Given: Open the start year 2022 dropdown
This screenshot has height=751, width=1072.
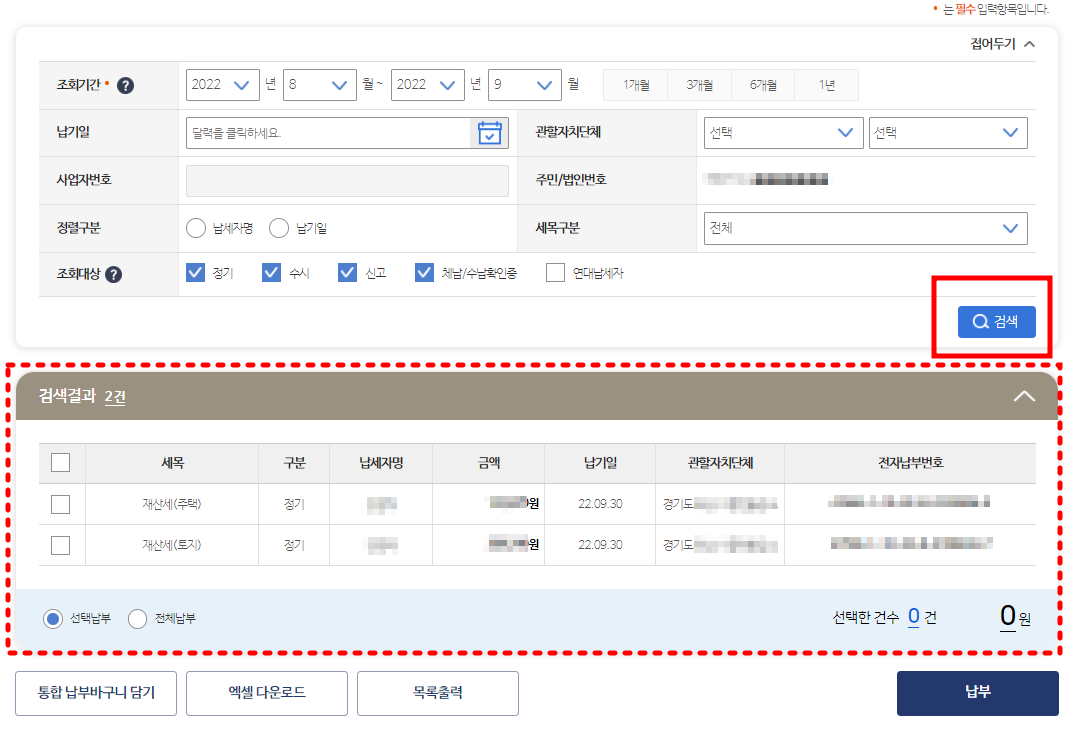Looking at the screenshot, I should [x=222, y=85].
